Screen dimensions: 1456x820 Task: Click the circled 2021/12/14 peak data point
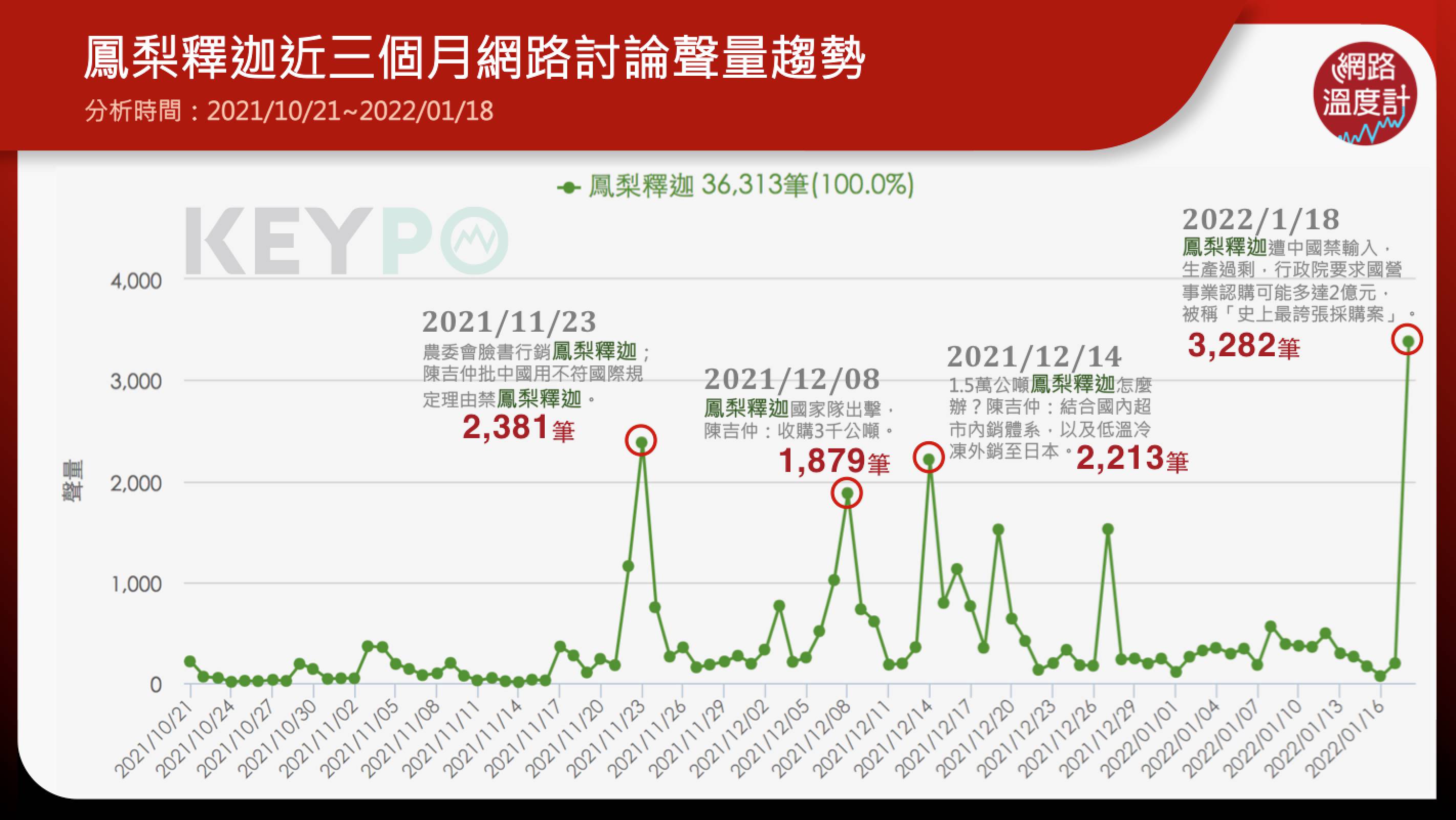pos(929,458)
